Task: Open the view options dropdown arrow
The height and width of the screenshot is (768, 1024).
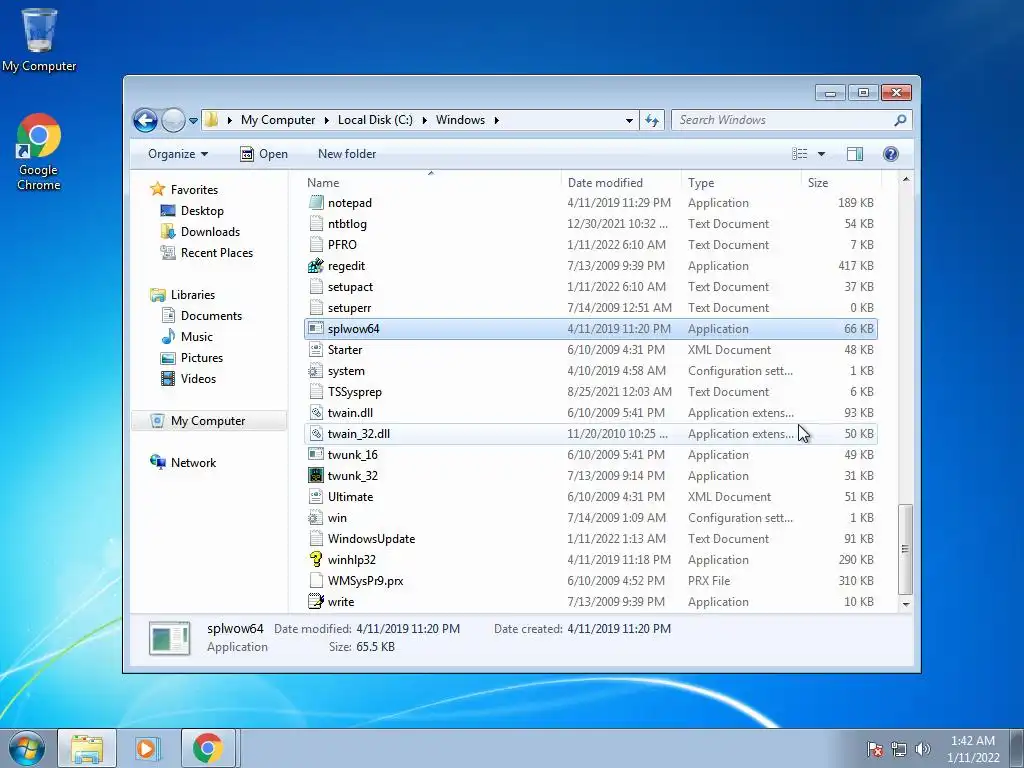Action: (822, 154)
